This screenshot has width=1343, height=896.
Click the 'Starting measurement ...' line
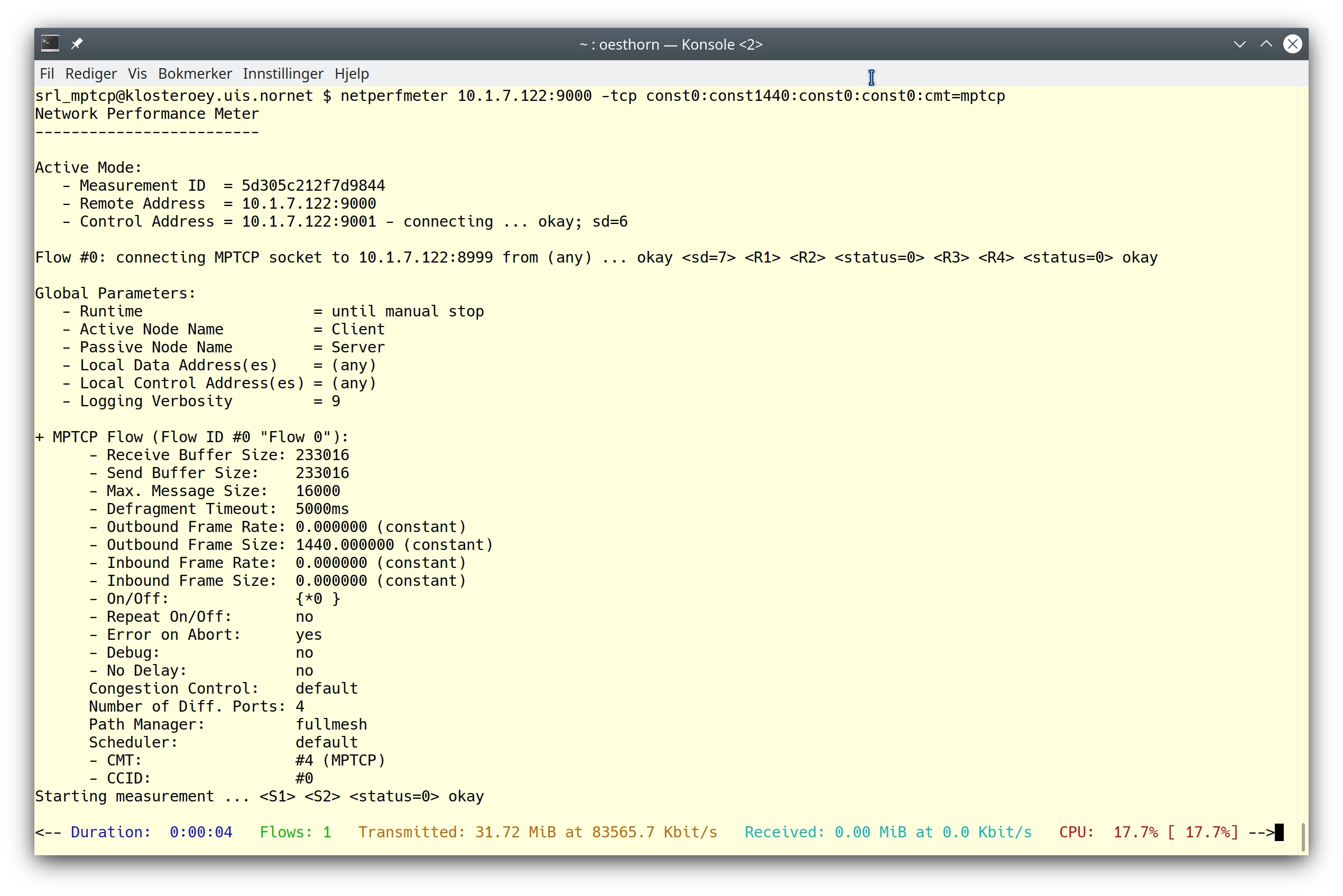[260, 796]
